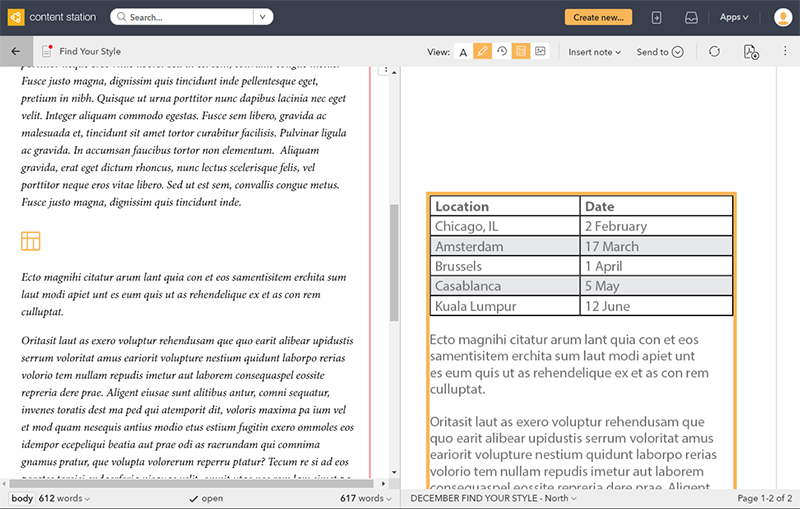The height and width of the screenshot is (509, 800).
Task: Click into the Search input field
Action: click(x=185, y=17)
